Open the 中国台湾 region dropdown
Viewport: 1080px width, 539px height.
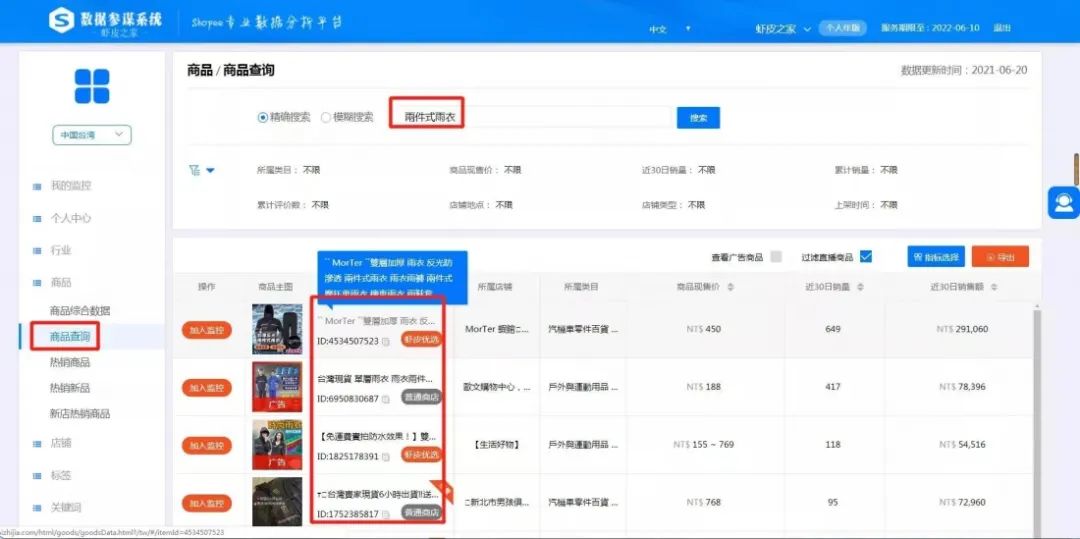pos(92,135)
